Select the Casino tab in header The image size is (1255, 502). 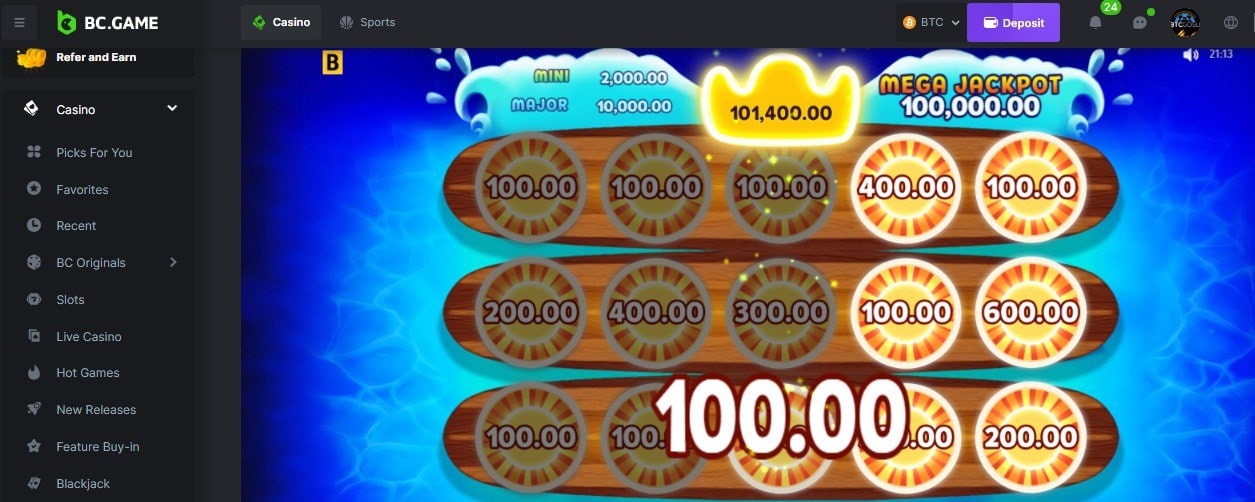[281, 22]
